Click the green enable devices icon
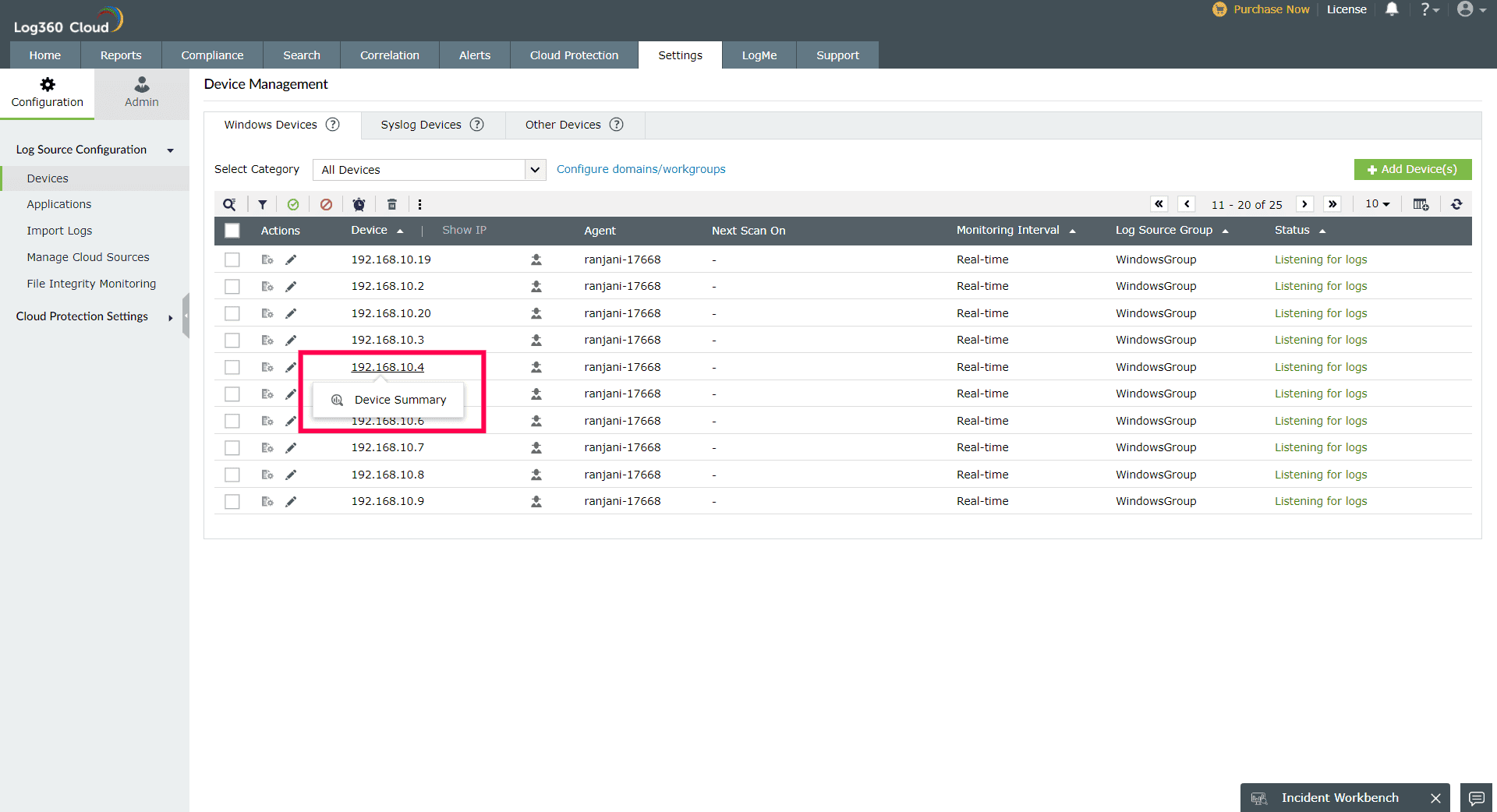 click(293, 204)
